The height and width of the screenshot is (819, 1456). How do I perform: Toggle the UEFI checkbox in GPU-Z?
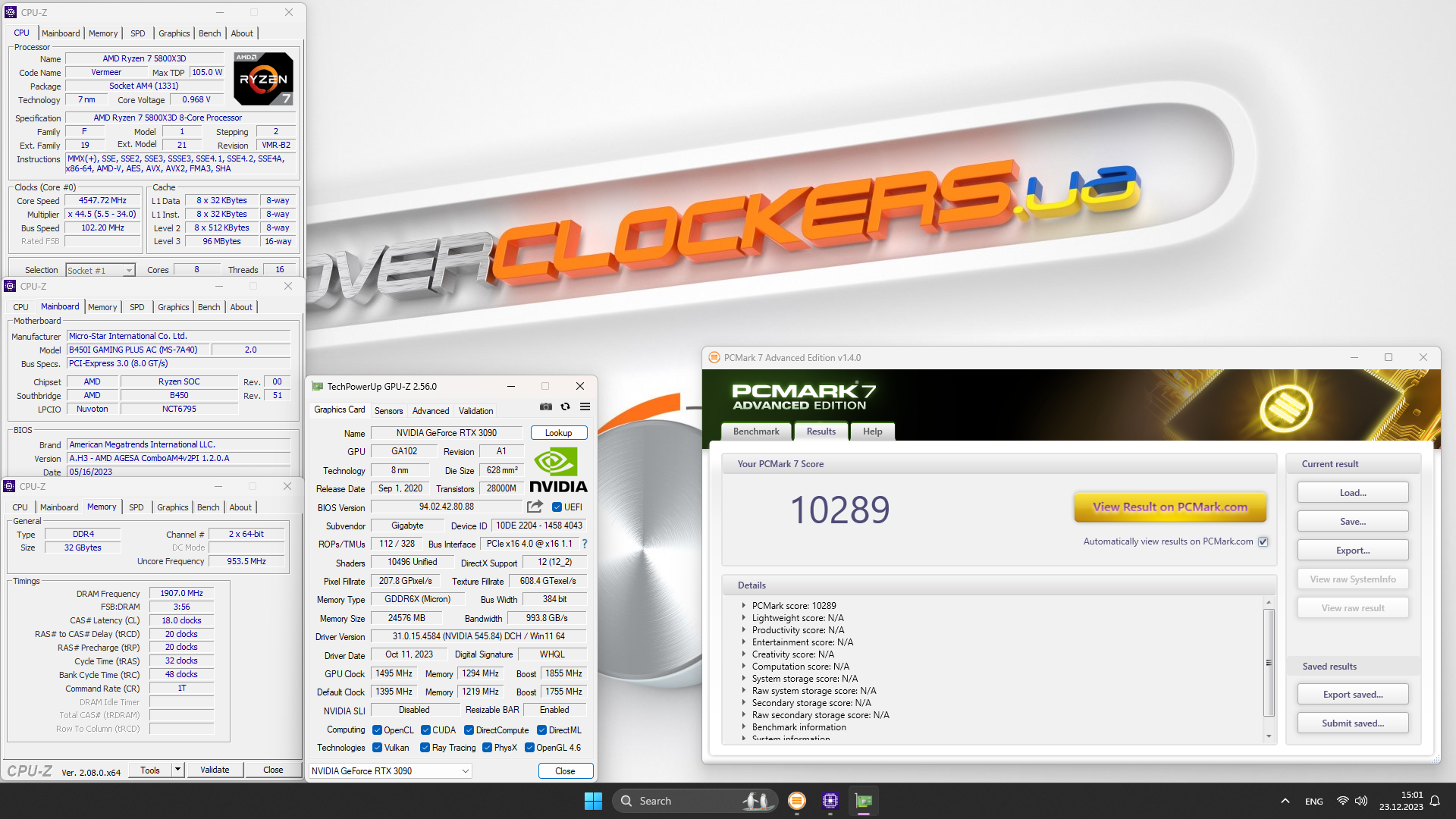557,507
